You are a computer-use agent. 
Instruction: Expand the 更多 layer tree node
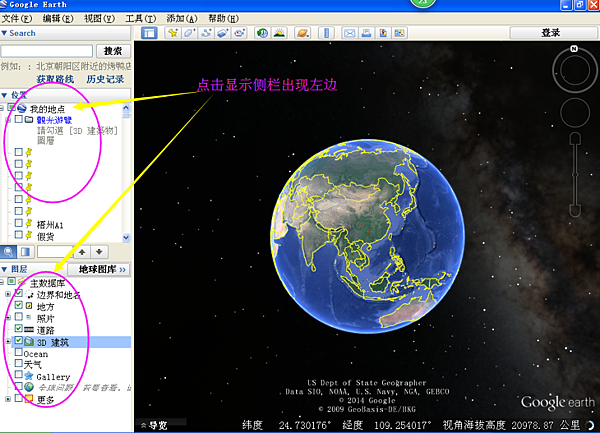click(8, 399)
